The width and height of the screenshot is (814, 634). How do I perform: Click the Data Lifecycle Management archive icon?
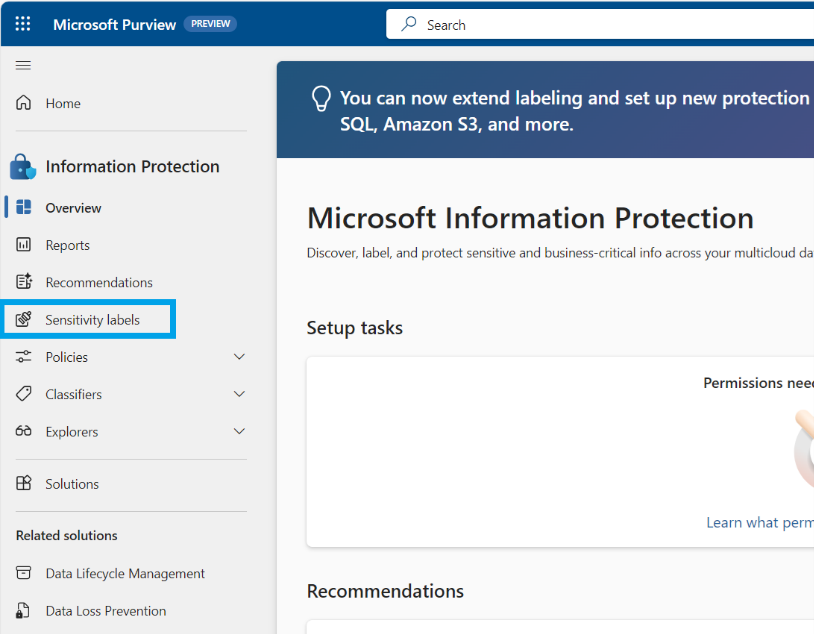click(x=24, y=573)
